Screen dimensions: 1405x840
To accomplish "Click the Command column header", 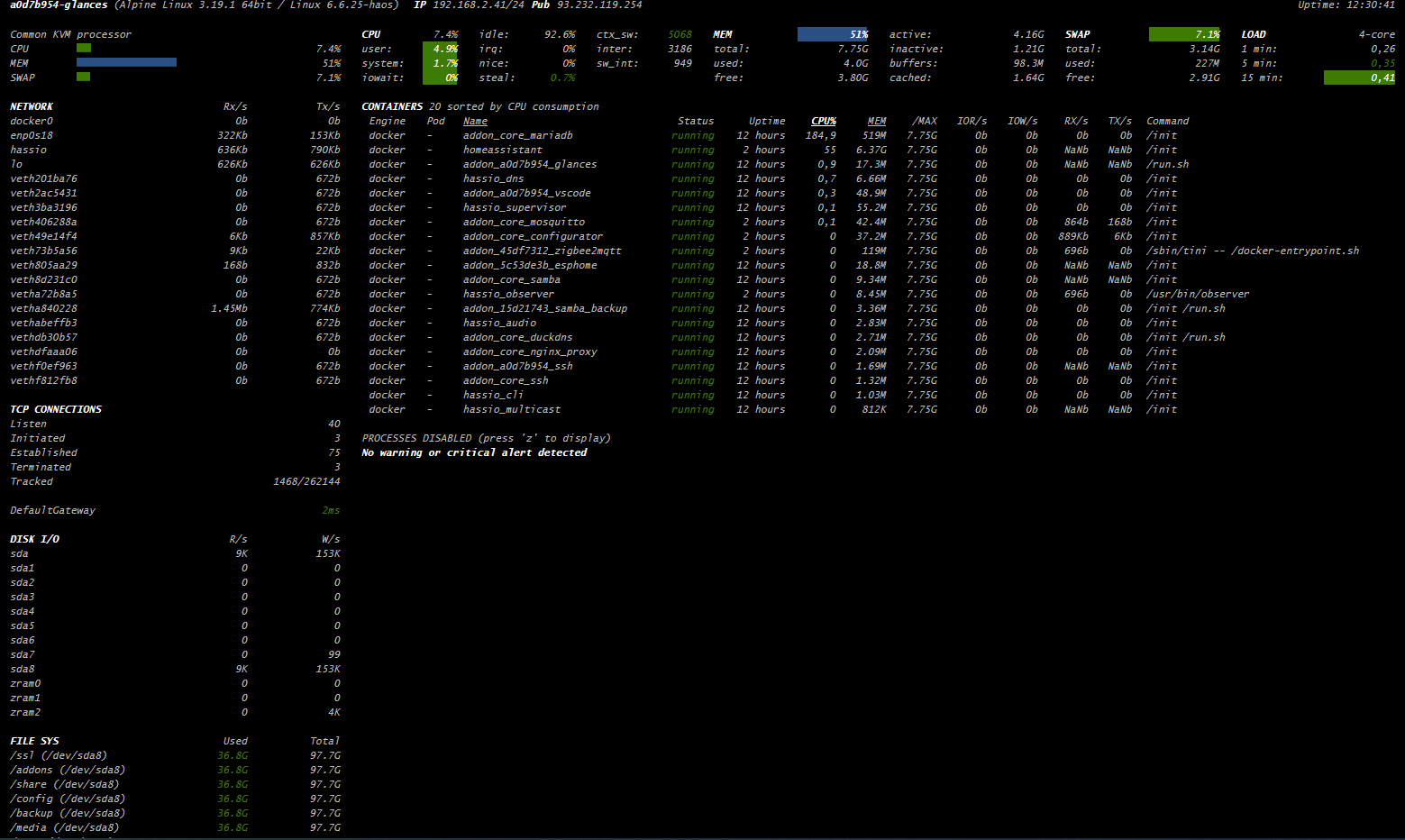I will pyautogui.click(x=1168, y=121).
